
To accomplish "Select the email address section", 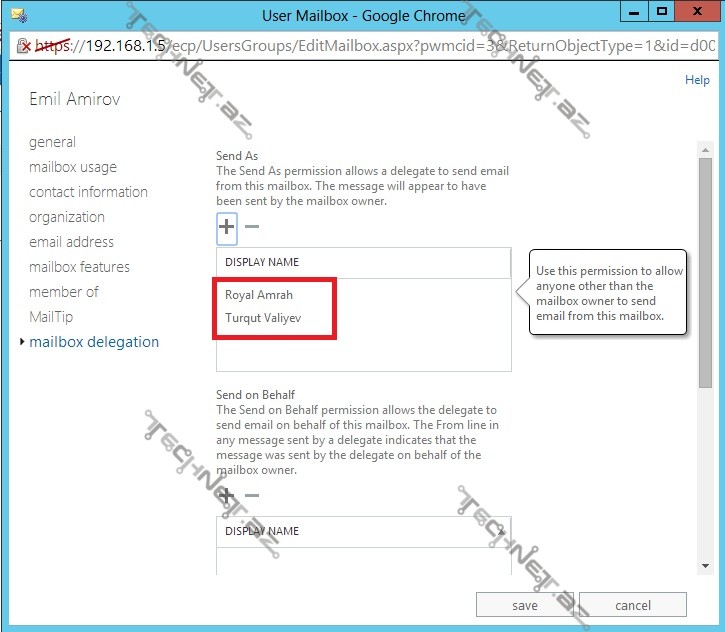I will (71, 242).
